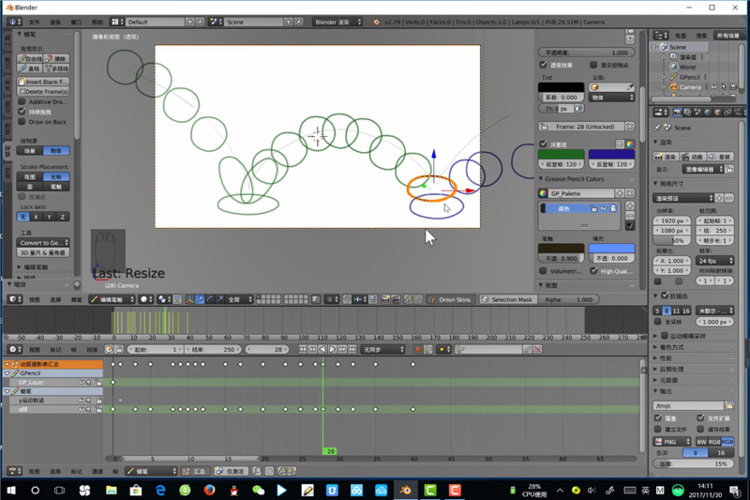
Task: Toggle the Draw on Back checkbox
Action: click(x=22, y=122)
